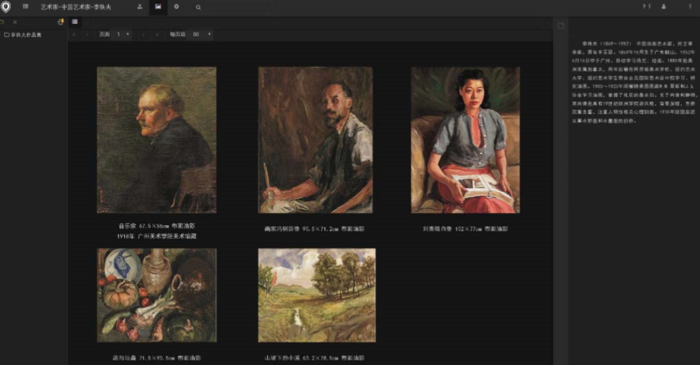This screenshot has width=700, height=365.
Task: Click the X icon in the left panel toolbar
Action: (15, 21)
